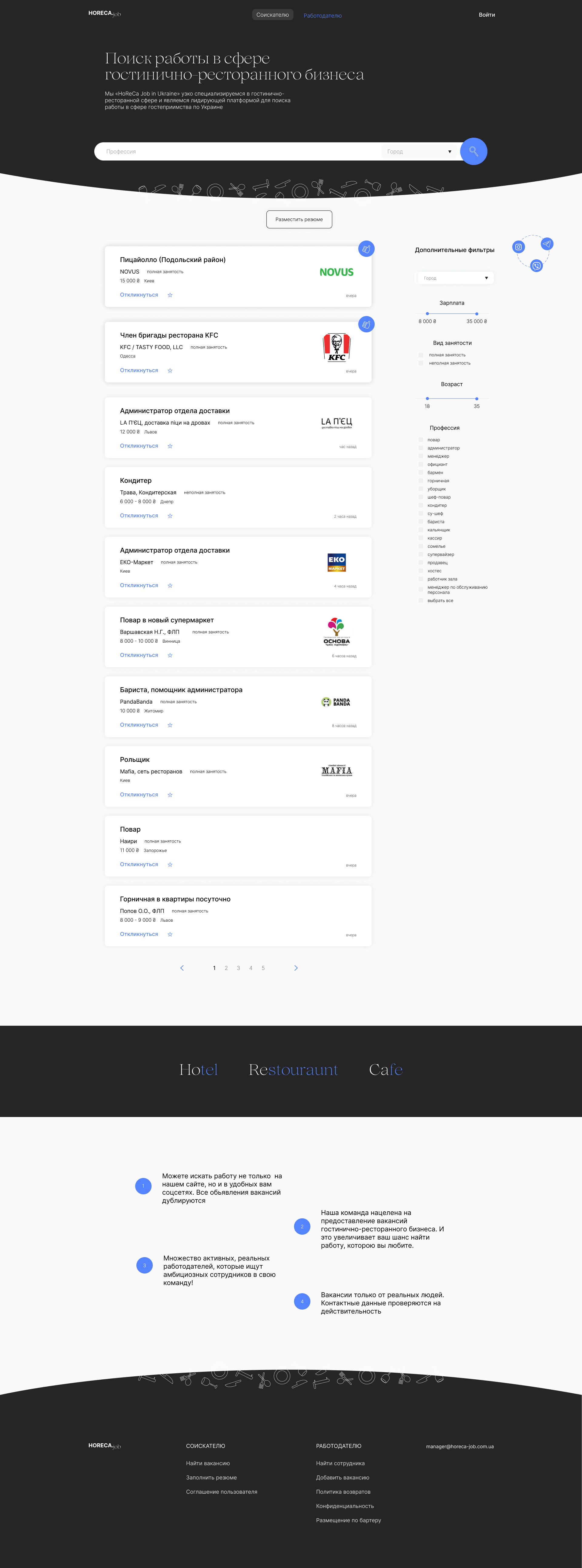Click the Panda Banda company logo
Screen dimensions: 582x1568
tap(336, 702)
